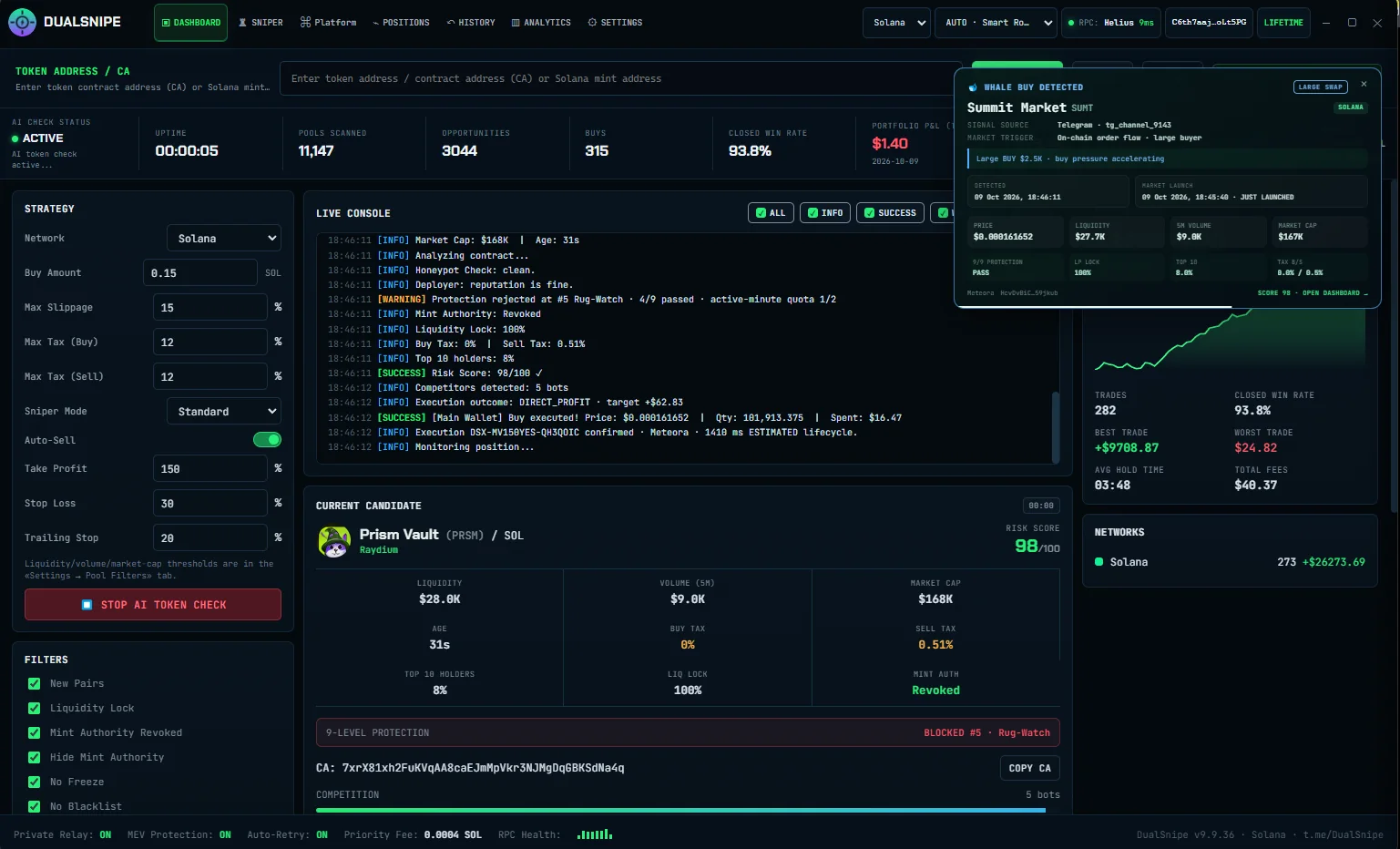Uncheck the Liquidity Lock filter
The height and width of the screenshot is (849, 1400).
(x=35, y=708)
